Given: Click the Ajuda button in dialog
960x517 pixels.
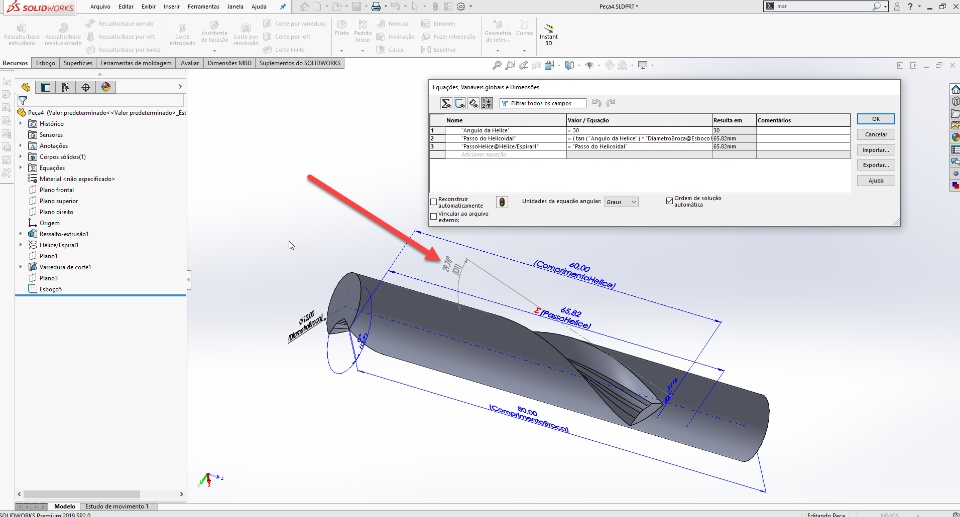Looking at the screenshot, I should click(876, 181).
